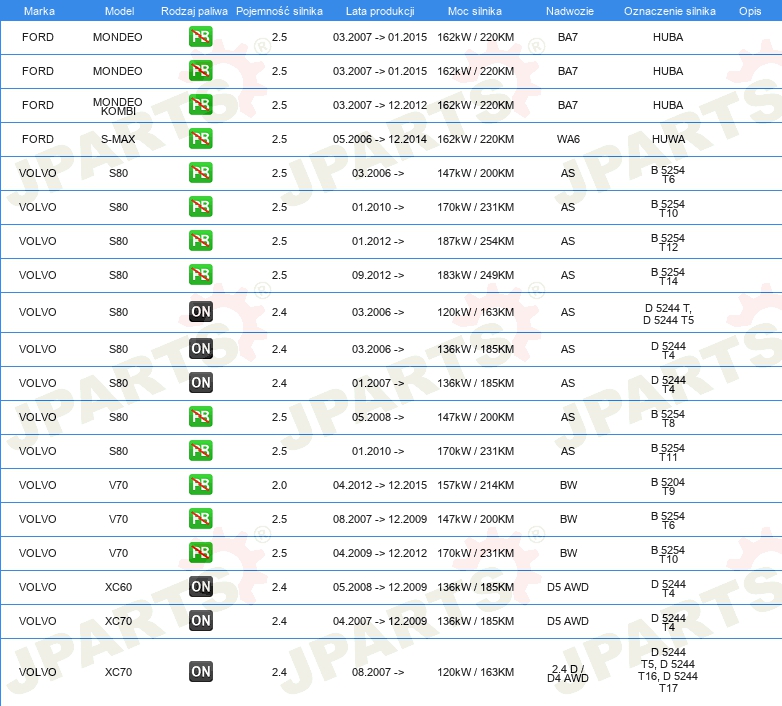Select the 2.4 D / D4 AWD body cell
This screenshot has height=706, width=782.
click(x=568, y=673)
